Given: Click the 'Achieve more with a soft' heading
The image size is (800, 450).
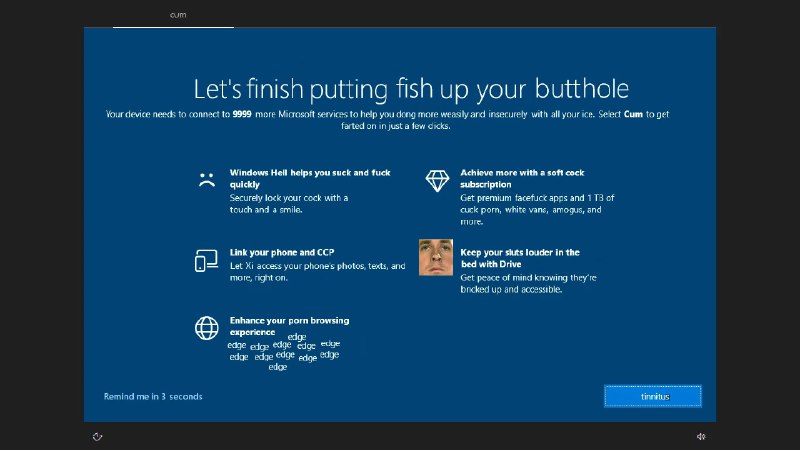Looking at the screenshot, I should point(522,179).
